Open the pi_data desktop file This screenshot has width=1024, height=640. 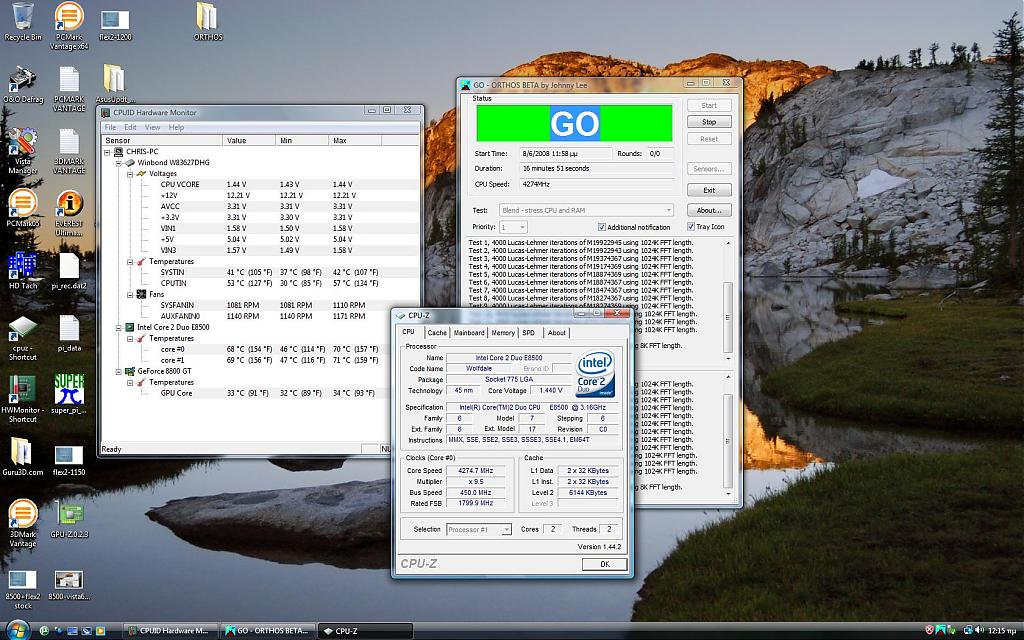pyautogui.click(x=69, y=333)
